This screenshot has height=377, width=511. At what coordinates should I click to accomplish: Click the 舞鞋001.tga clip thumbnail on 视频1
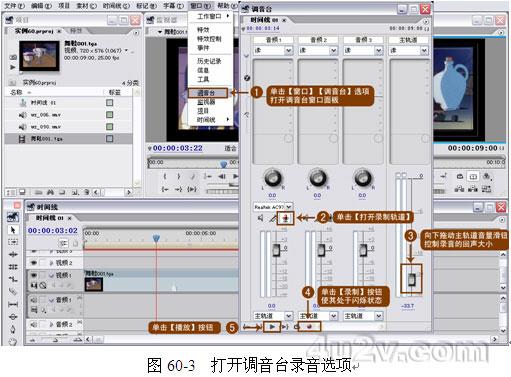click(x=94, y=284)
